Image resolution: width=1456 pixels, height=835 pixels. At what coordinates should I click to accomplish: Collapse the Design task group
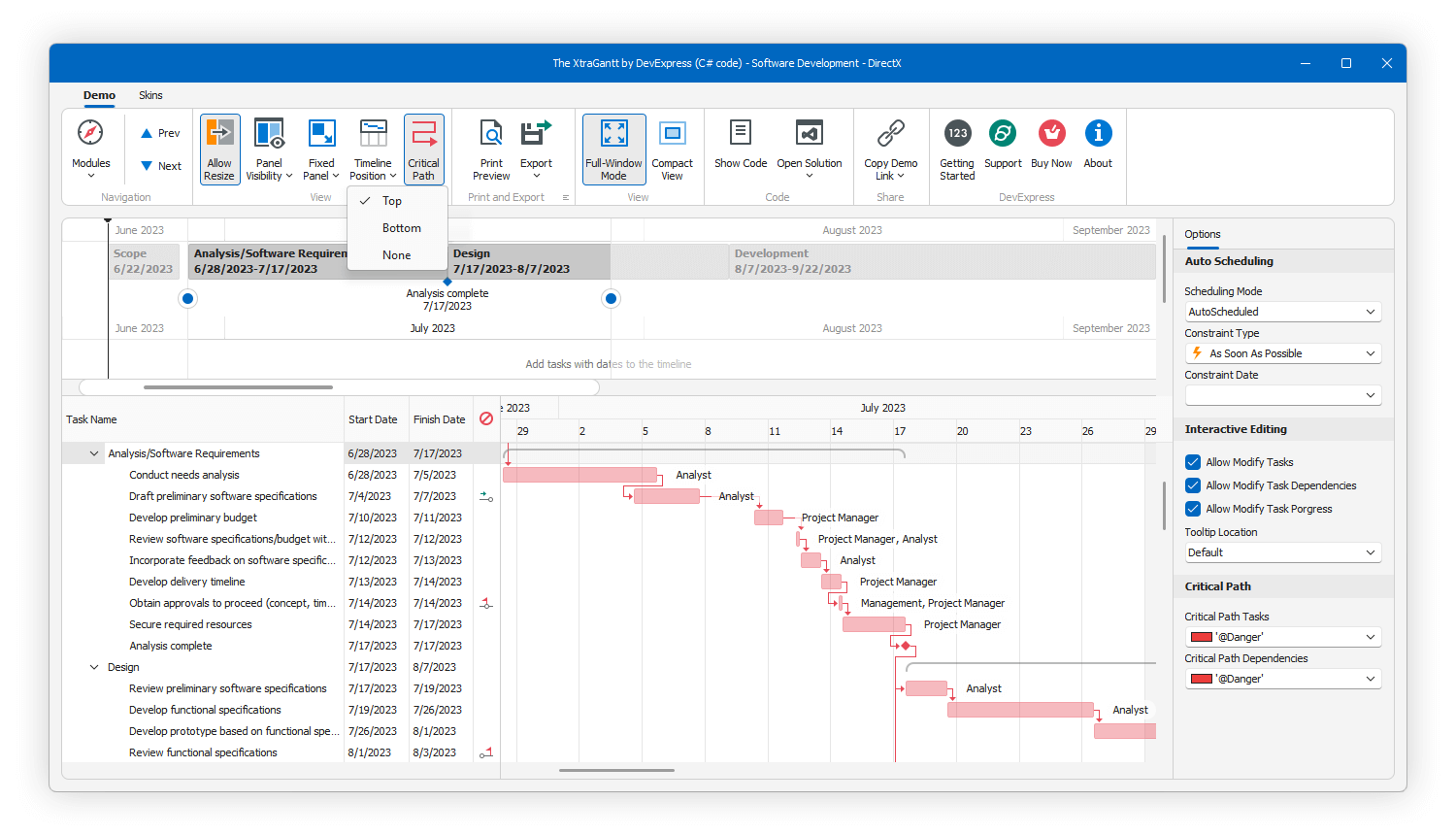tap(93, 667)
